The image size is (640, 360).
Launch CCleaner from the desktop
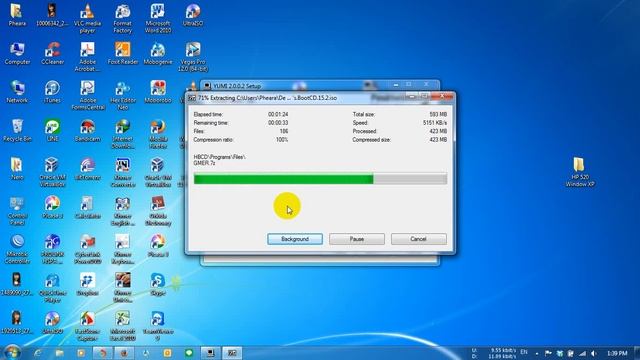coord(53,53)
